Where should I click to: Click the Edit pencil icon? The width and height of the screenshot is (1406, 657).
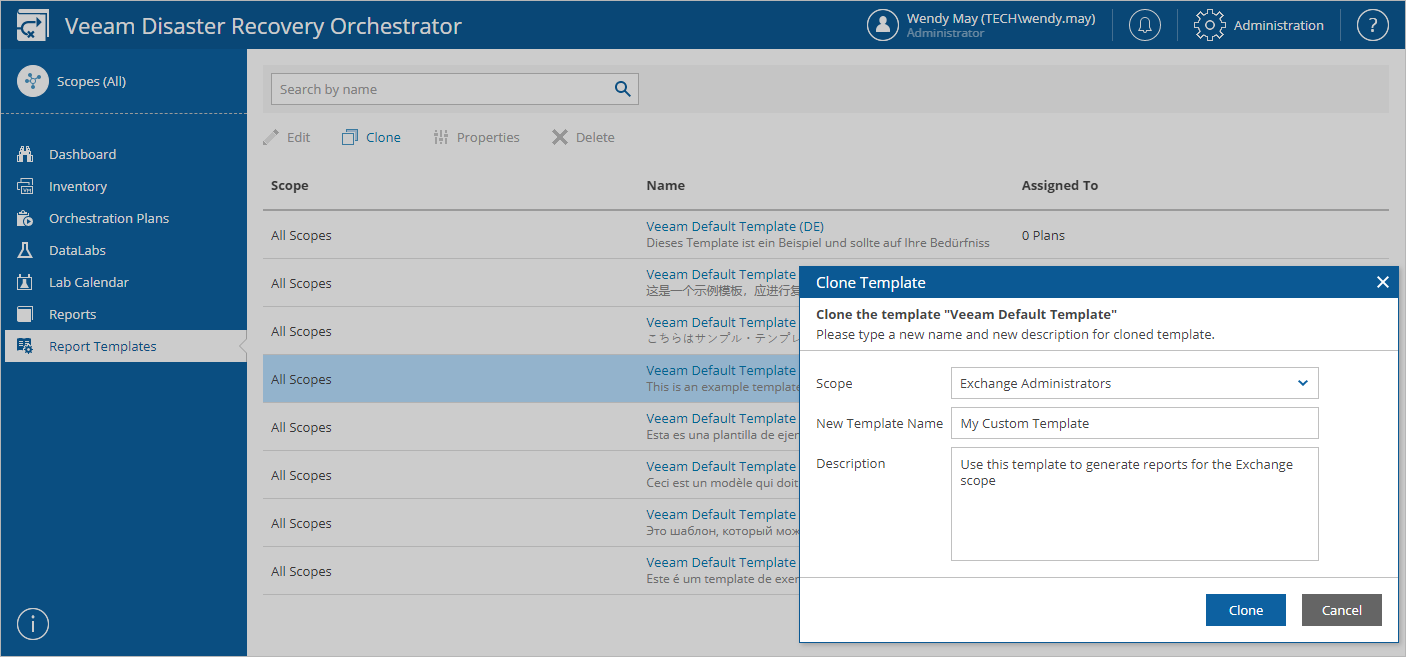coord(271,137)
